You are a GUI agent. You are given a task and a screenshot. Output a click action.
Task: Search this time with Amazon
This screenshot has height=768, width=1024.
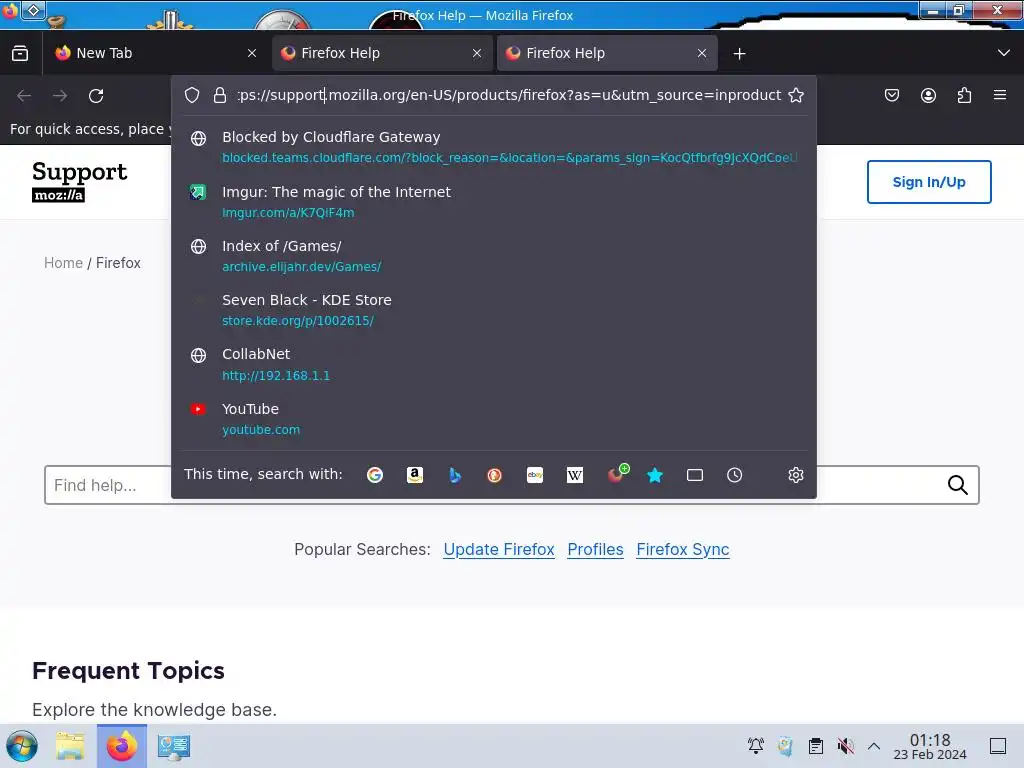point(415,475)
